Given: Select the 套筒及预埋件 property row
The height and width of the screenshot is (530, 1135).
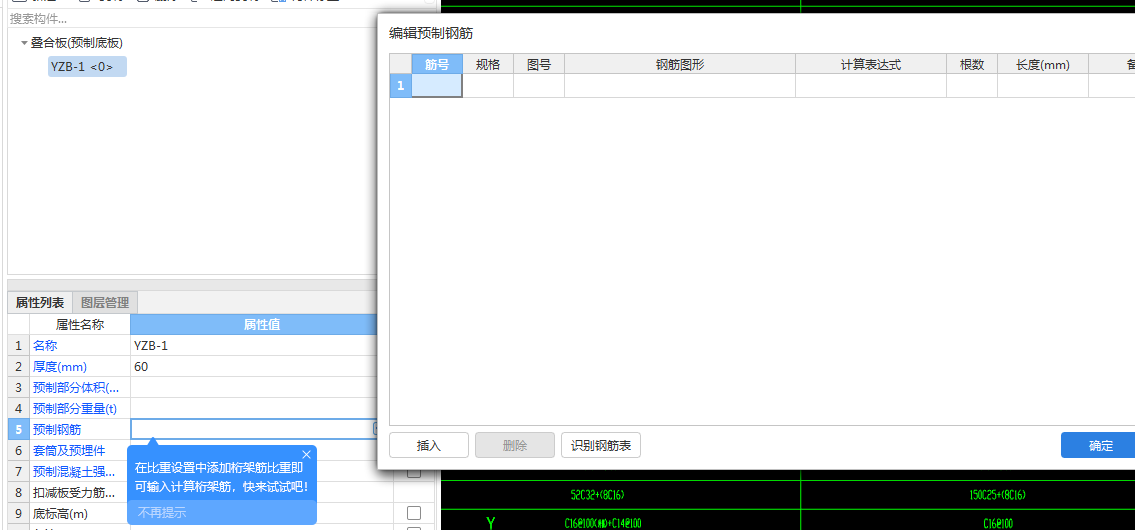Looking at the screenshot, I should point(80,450).
